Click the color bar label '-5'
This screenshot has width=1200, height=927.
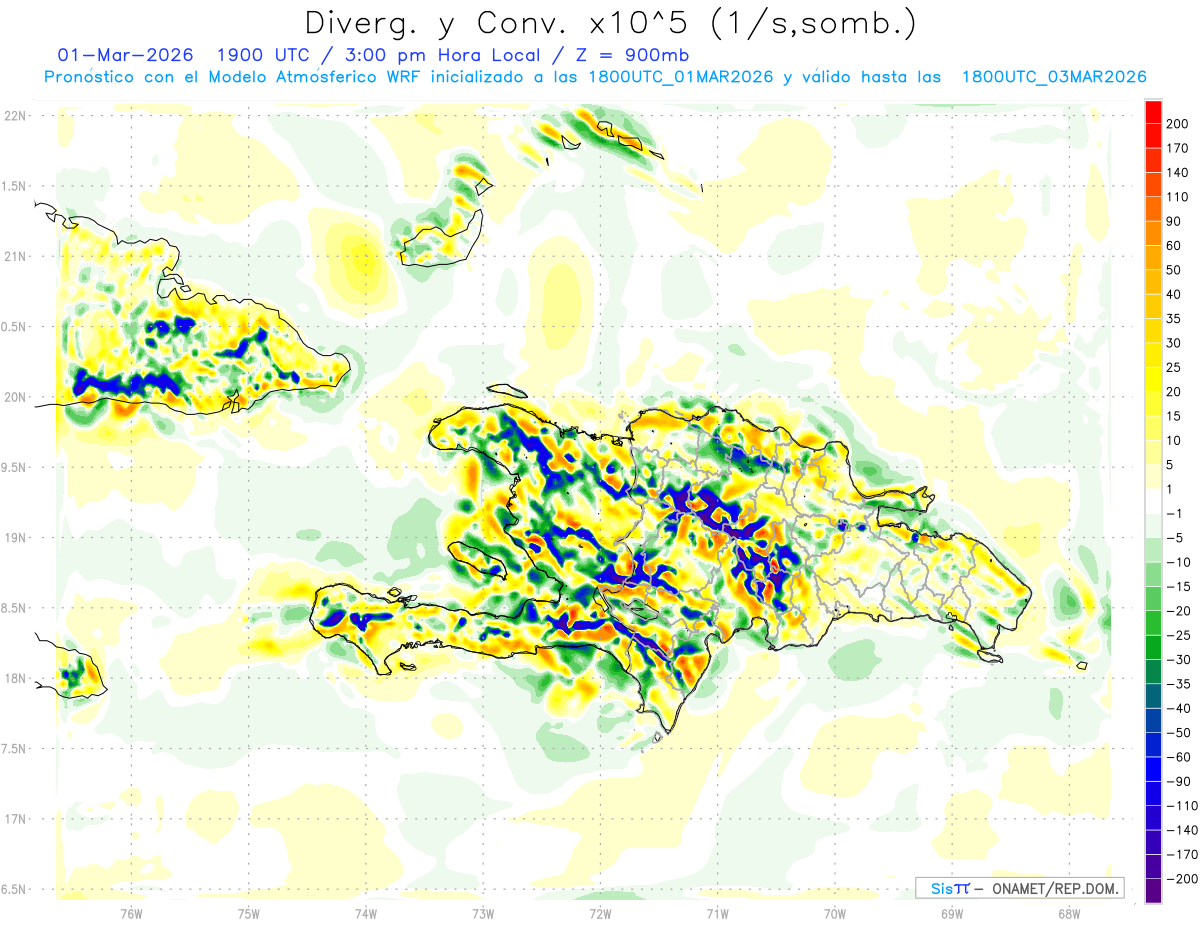[x=1176, y=538]
